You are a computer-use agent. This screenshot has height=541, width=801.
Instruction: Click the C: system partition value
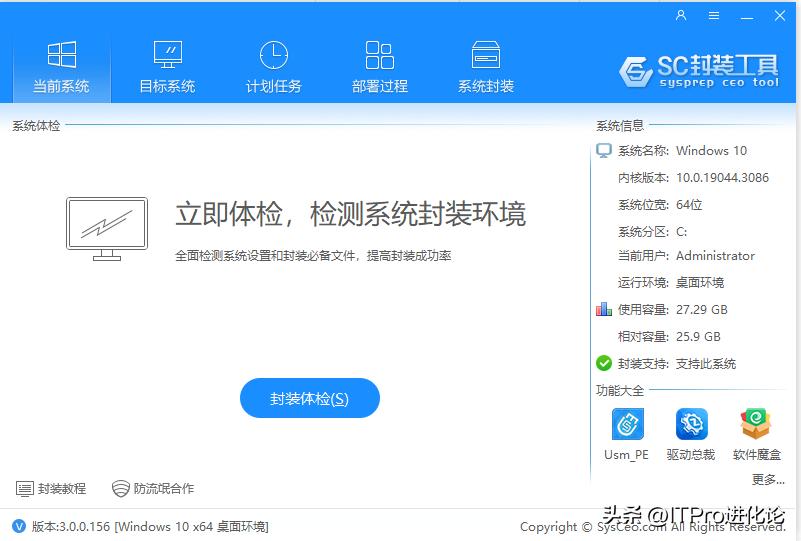[x=681, y=232]
